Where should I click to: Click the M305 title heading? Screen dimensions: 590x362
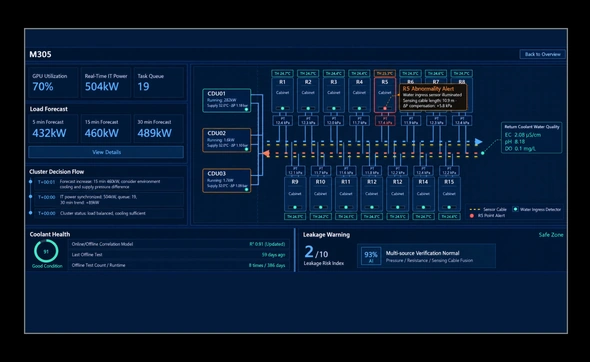(40, 54)
